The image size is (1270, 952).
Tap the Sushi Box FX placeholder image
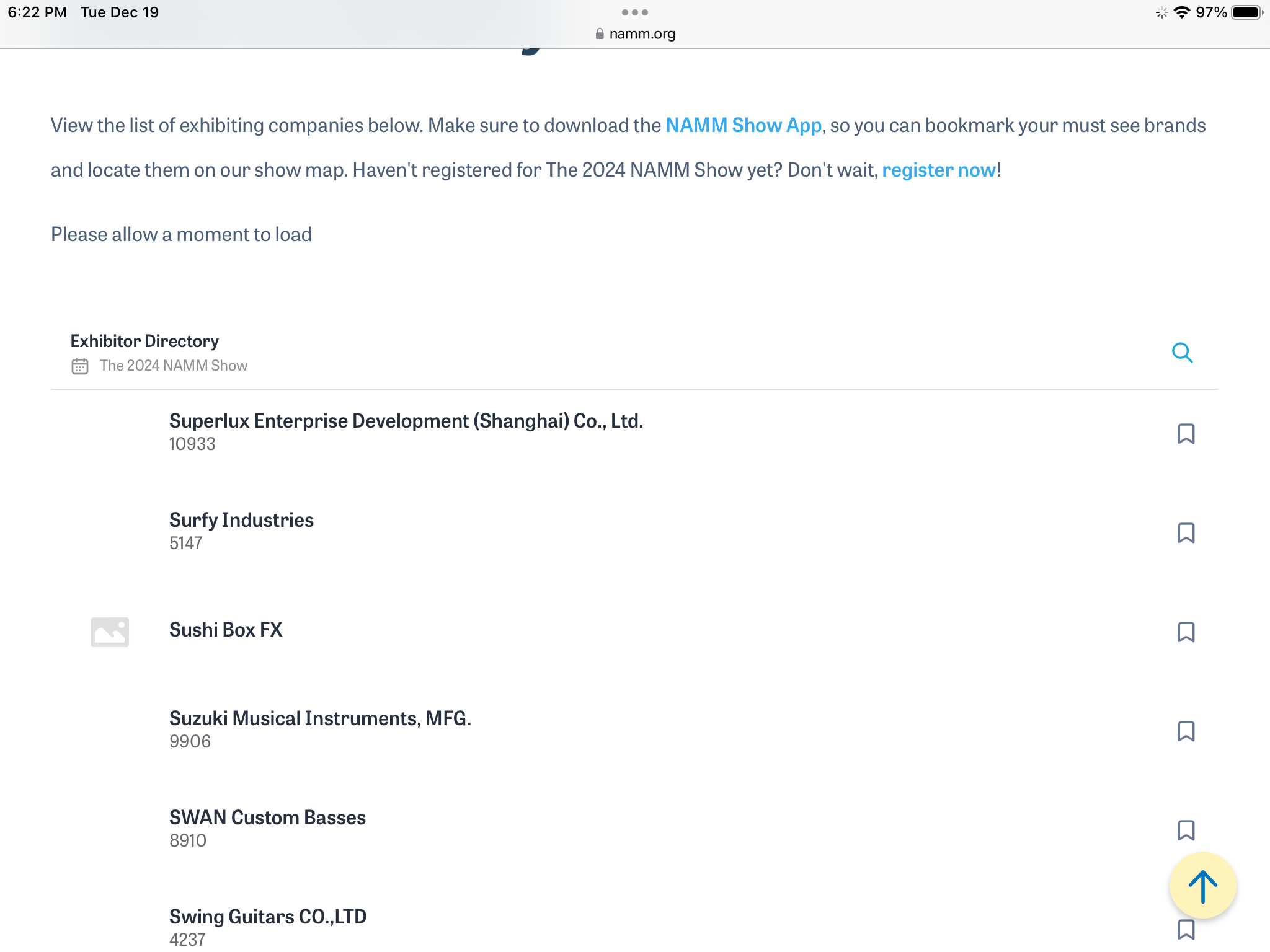coord(110,632)
